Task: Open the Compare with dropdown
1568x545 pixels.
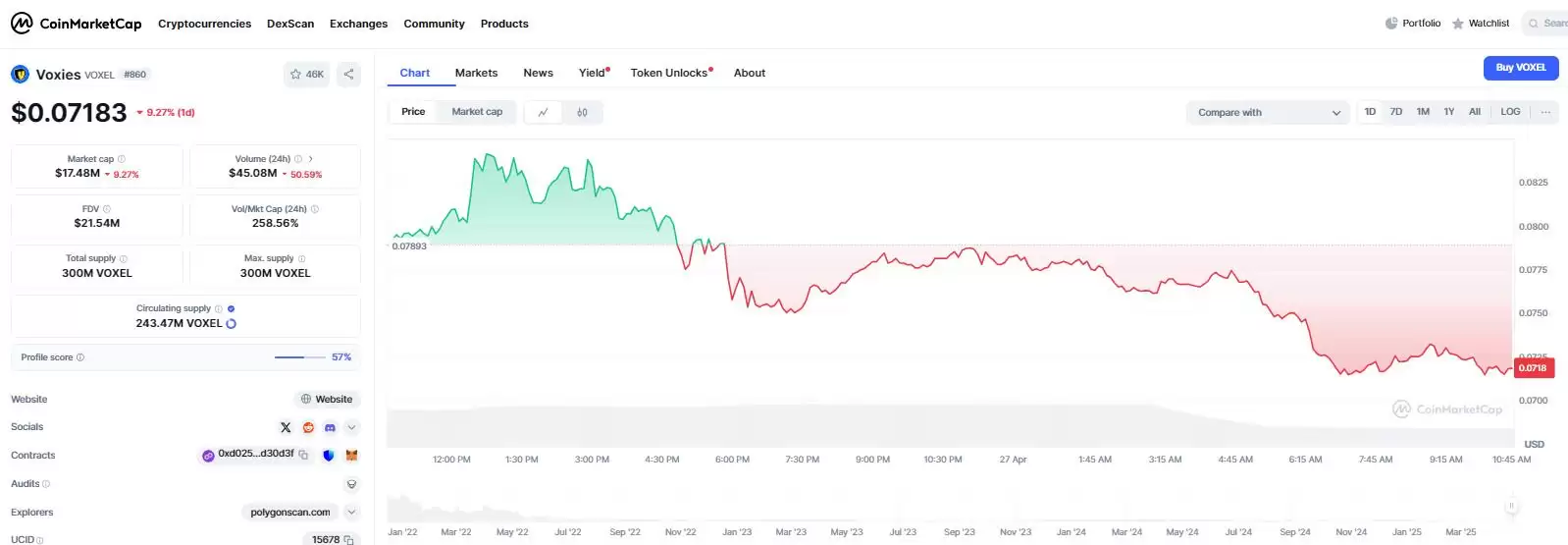Action: pos(1268,113)
